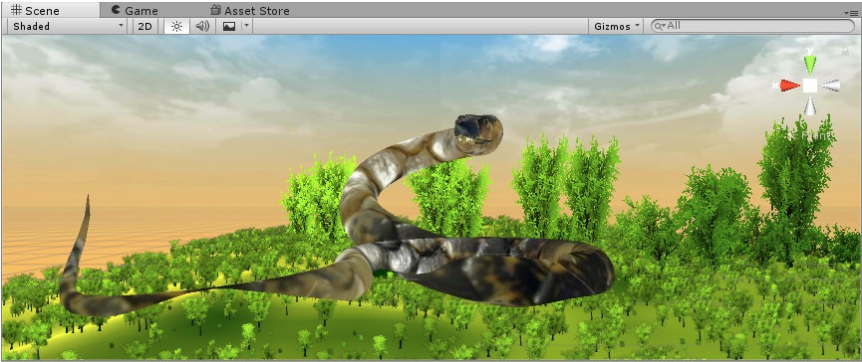Mute scene audio with the speaker icon
This screenshot has width=862, height=362.
202,26
